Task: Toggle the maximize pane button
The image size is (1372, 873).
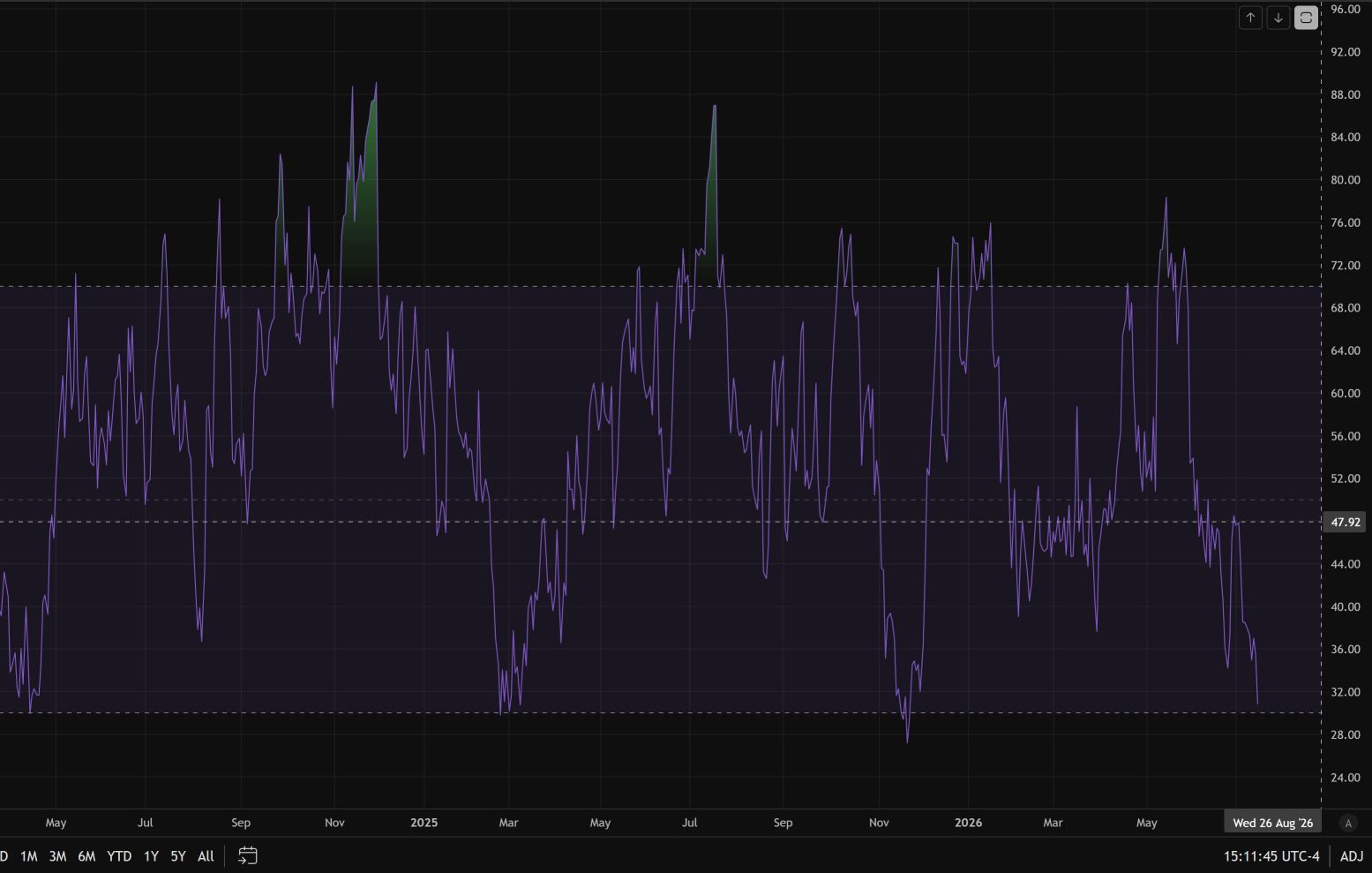Action: click(1307, 18)
